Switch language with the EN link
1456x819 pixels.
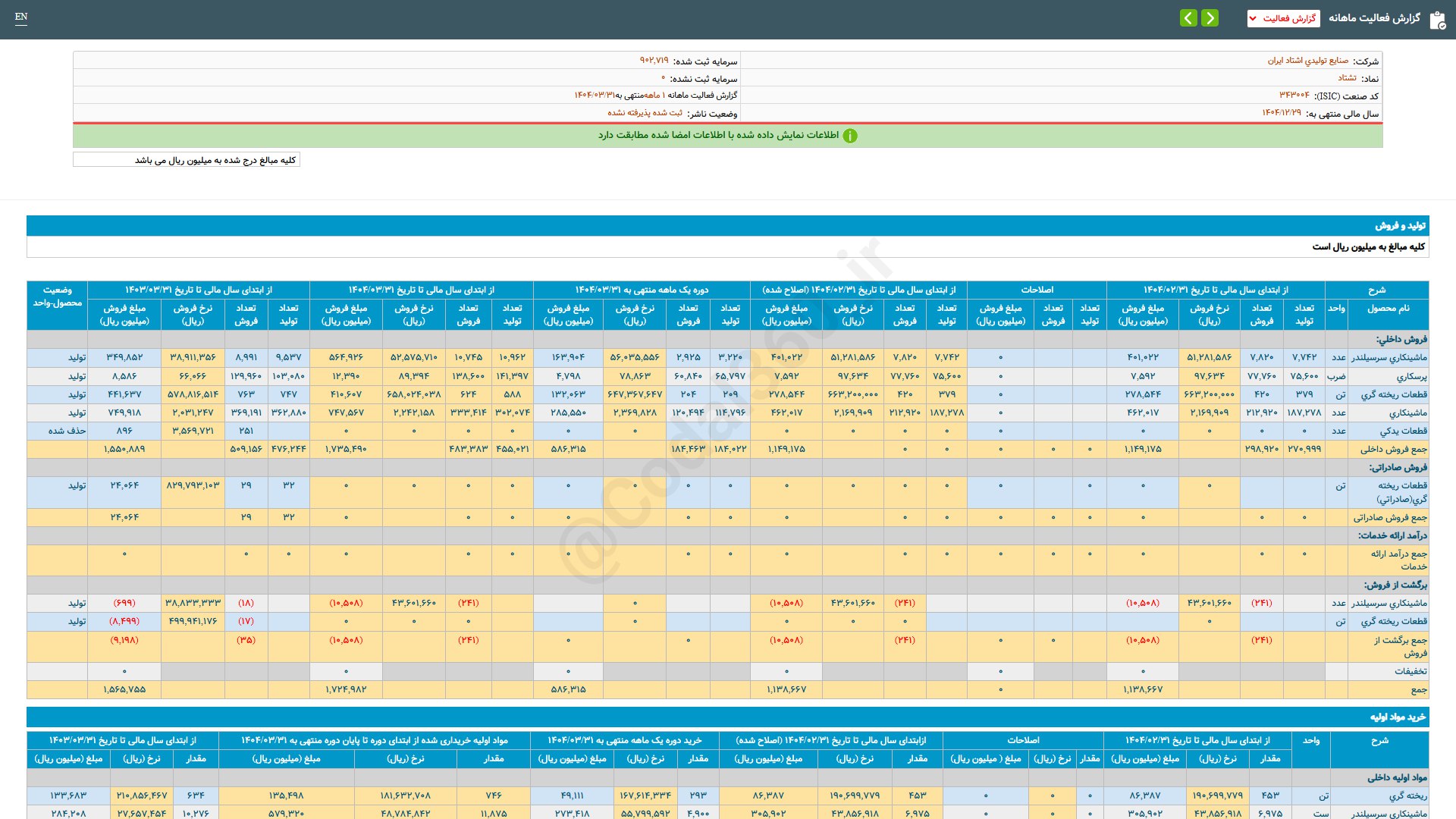(21, 17)
